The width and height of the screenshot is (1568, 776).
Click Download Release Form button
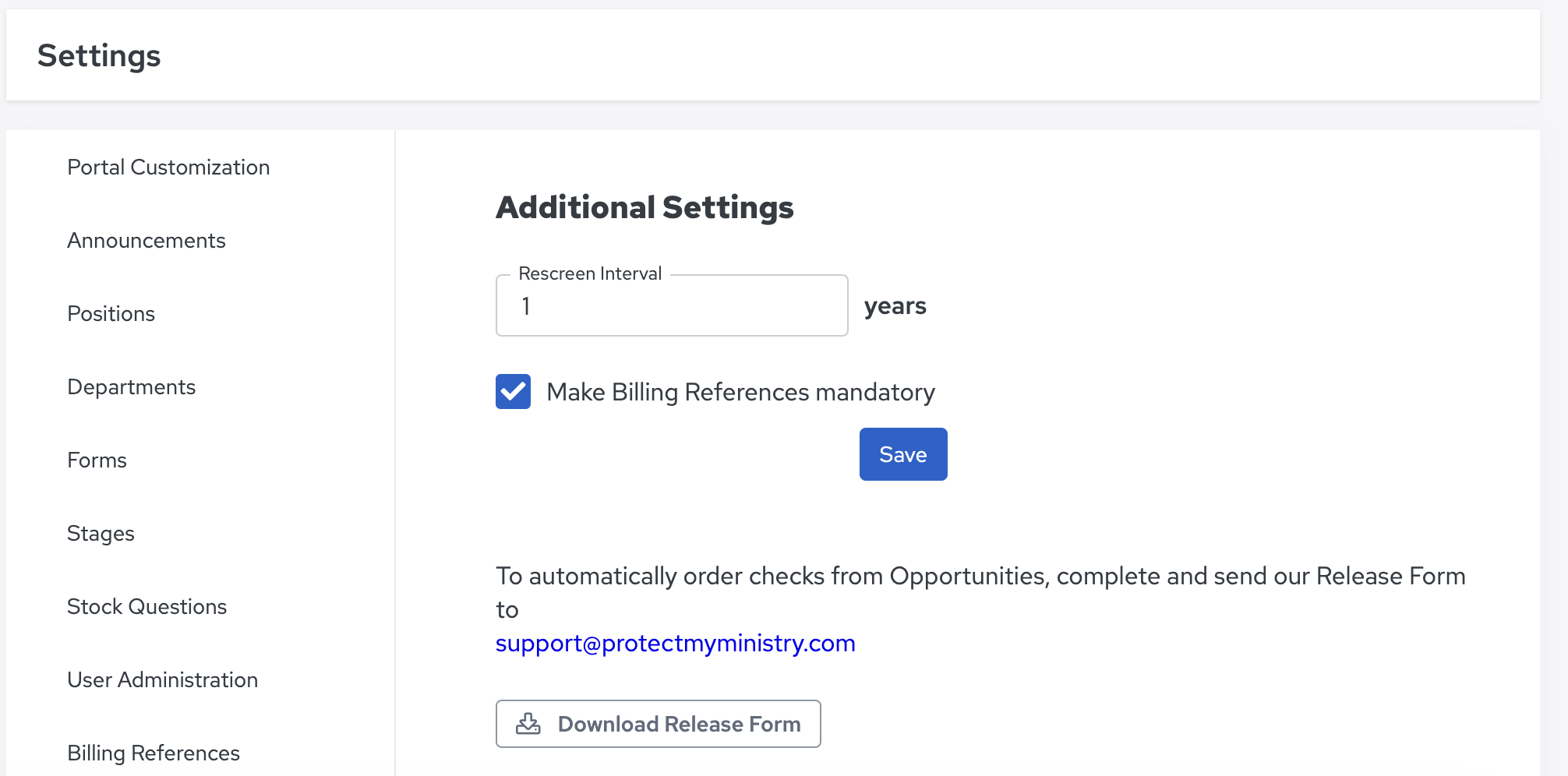[659, 724]
